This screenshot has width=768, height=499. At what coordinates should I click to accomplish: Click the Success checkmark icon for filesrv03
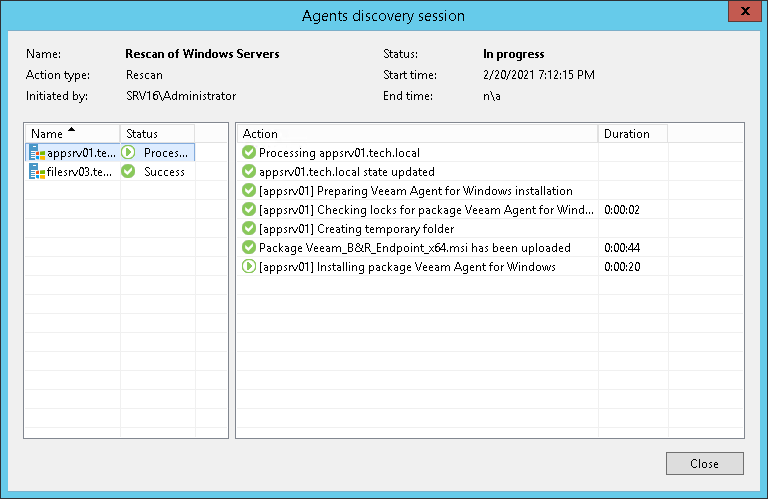tap(129, 172)
